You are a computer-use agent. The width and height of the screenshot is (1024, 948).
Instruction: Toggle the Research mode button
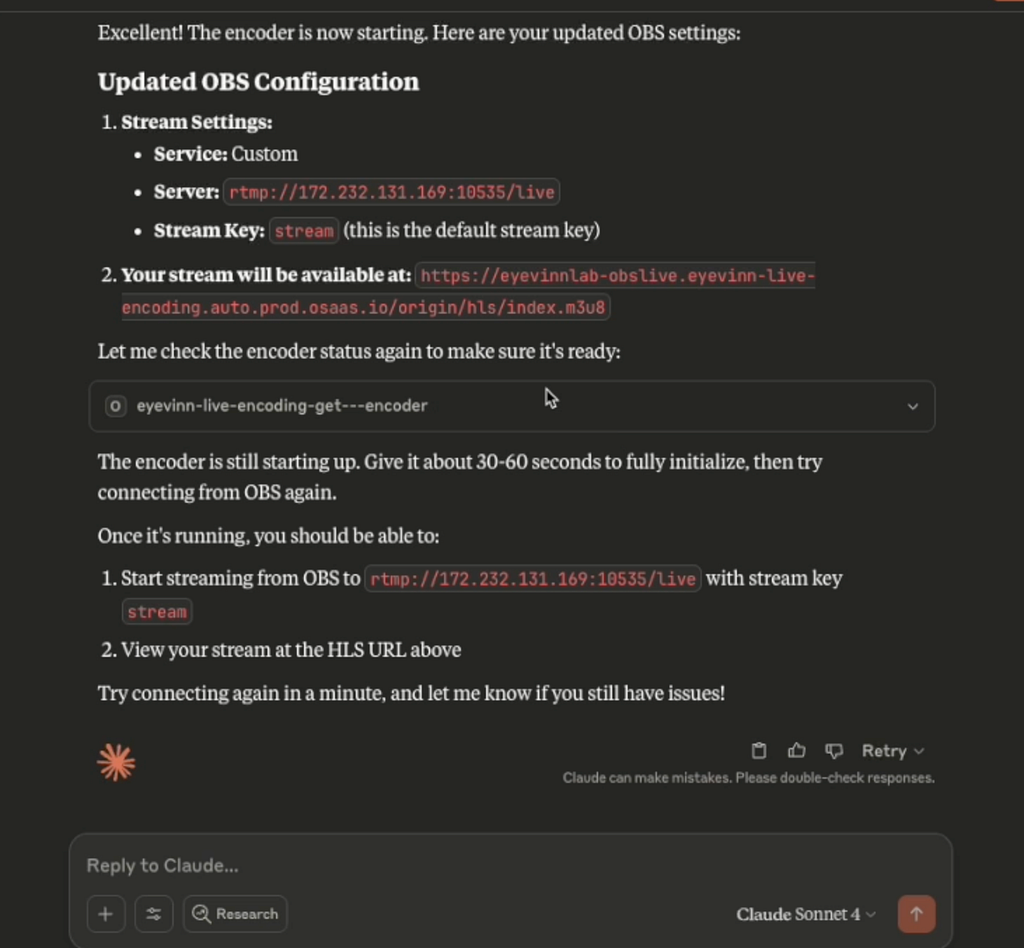pyautogui.click(x=235, y=913)
